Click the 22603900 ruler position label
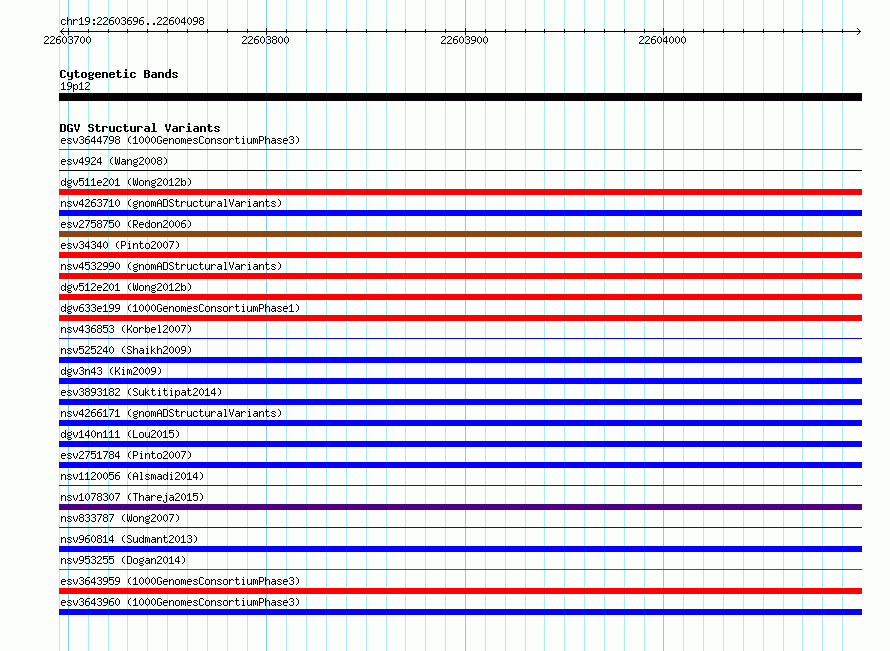This screenshot has height=651, width=890. (x=464, y=40)
